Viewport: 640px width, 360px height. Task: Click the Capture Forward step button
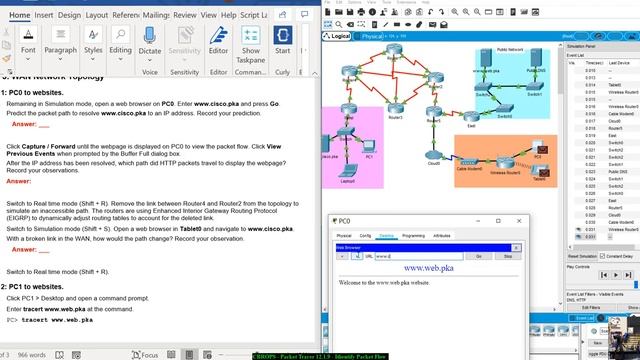[628, 275]
